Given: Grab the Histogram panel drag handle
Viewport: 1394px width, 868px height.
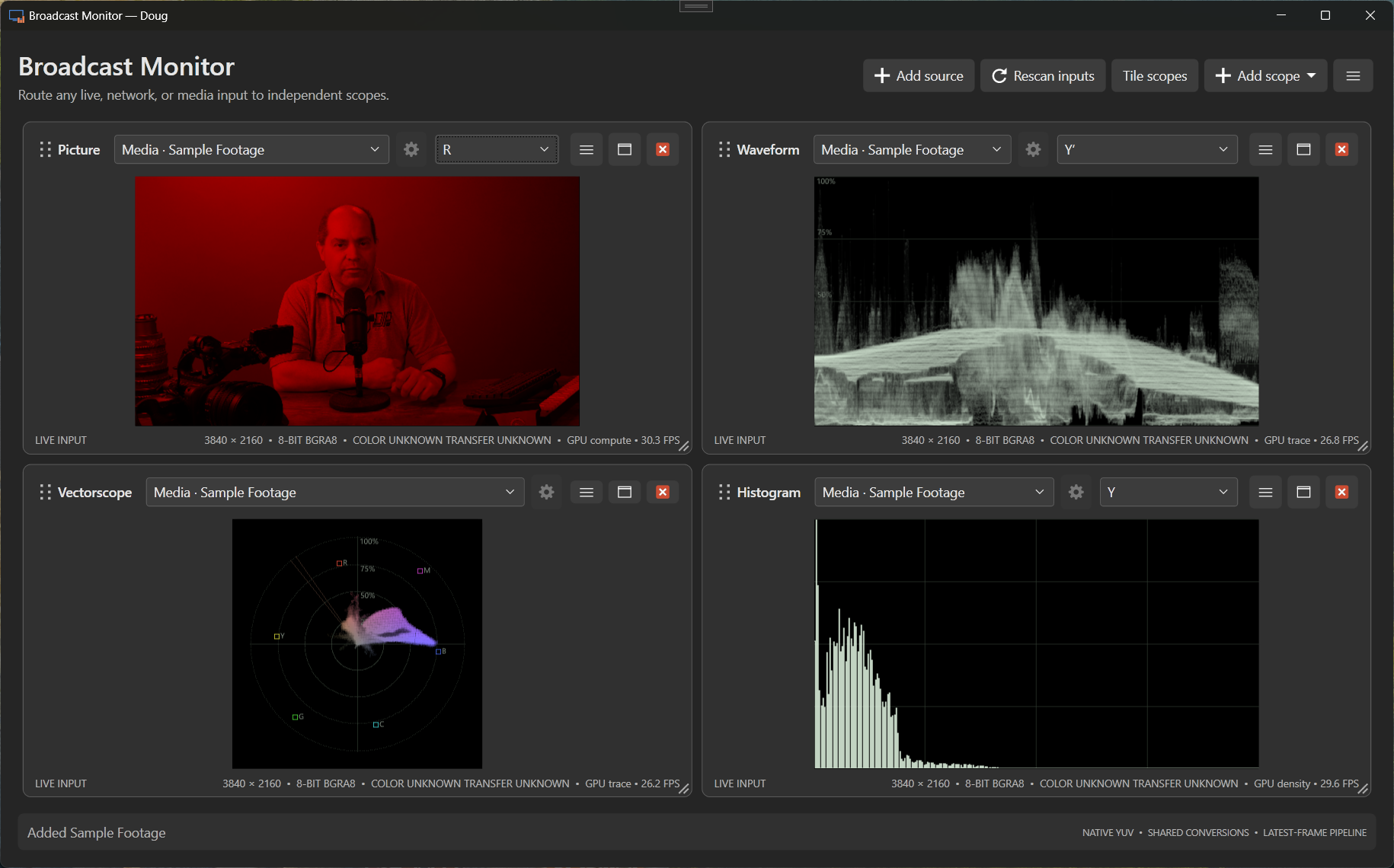Looking at the screenshot, I should 724,492.
